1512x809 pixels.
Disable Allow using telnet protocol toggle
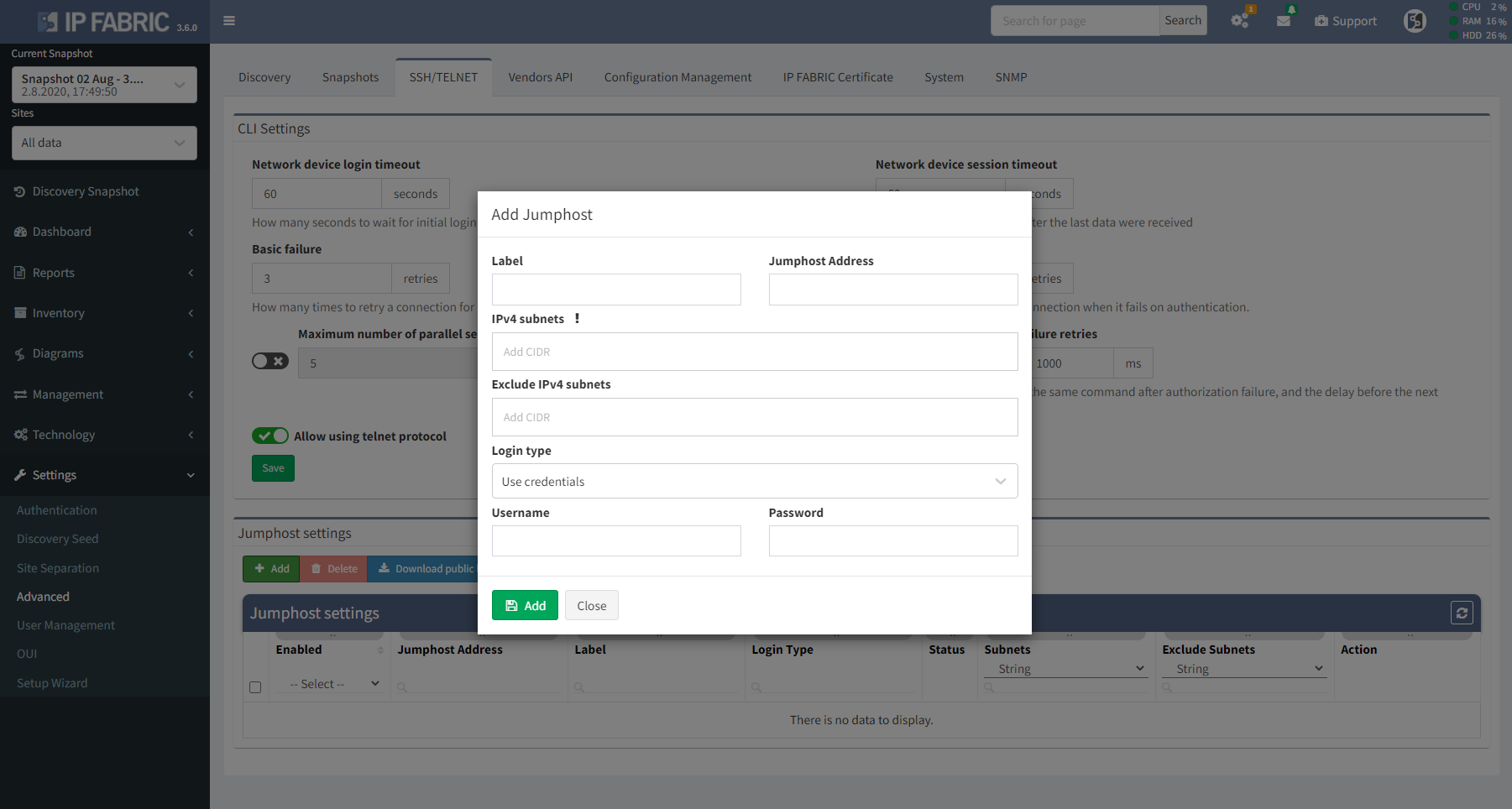coord(270,436)
